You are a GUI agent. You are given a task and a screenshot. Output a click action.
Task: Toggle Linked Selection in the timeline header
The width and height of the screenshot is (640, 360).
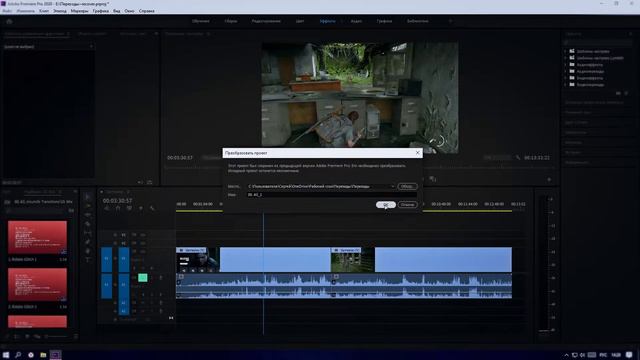[129, 208]
